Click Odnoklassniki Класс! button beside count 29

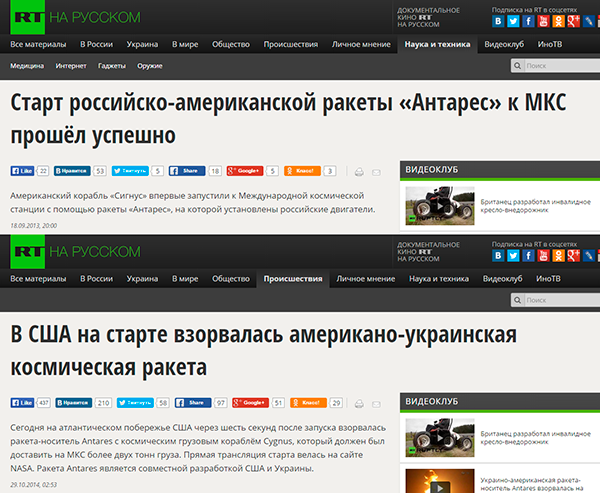click(x=308, y=403)
